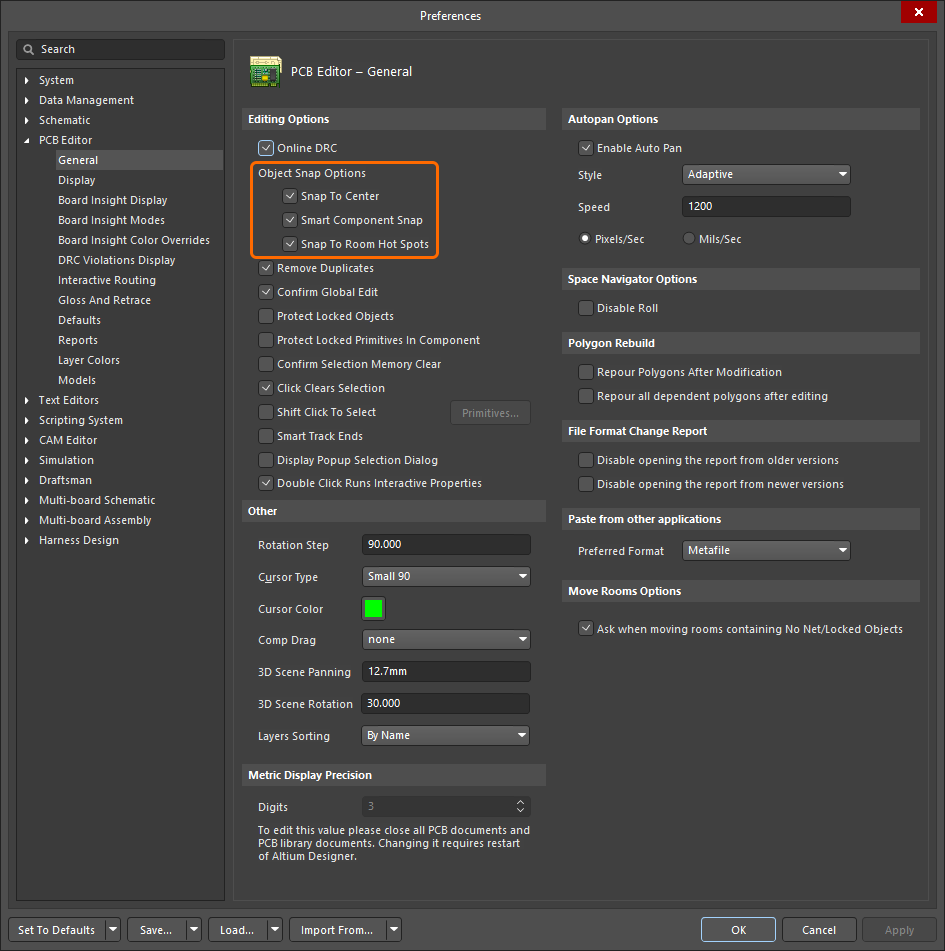Click the Load... button
Viewport: 945px width, 951px height.
237,930
